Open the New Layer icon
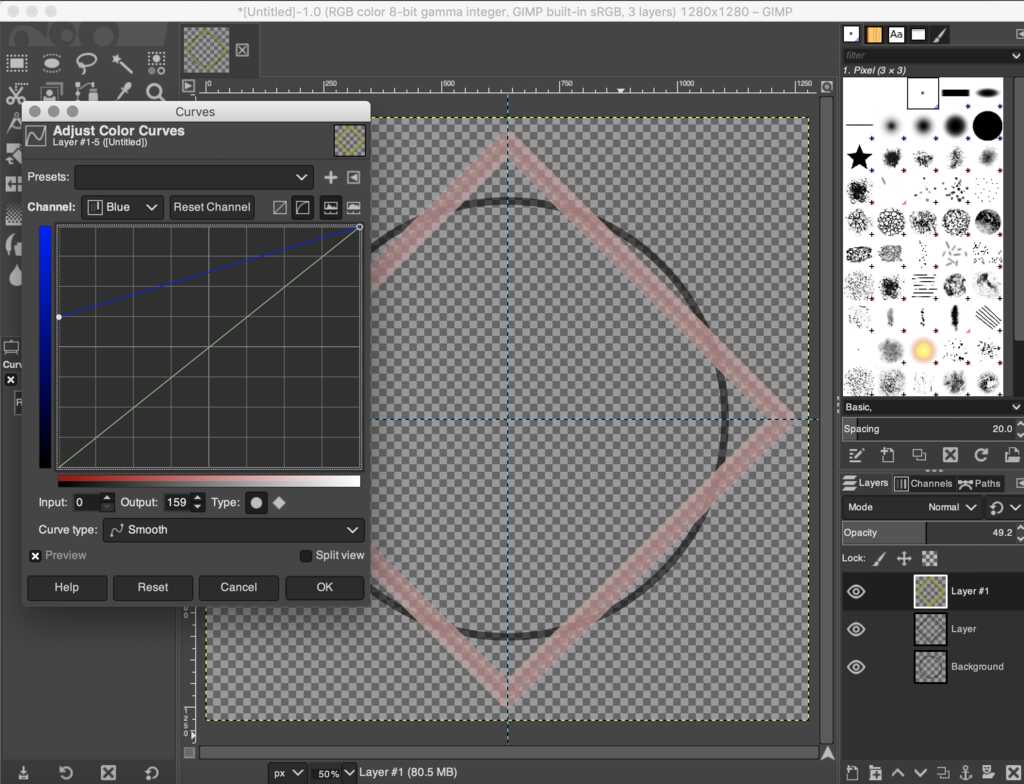The height and width of the screenshot is (784, 1024). point(852,772)
